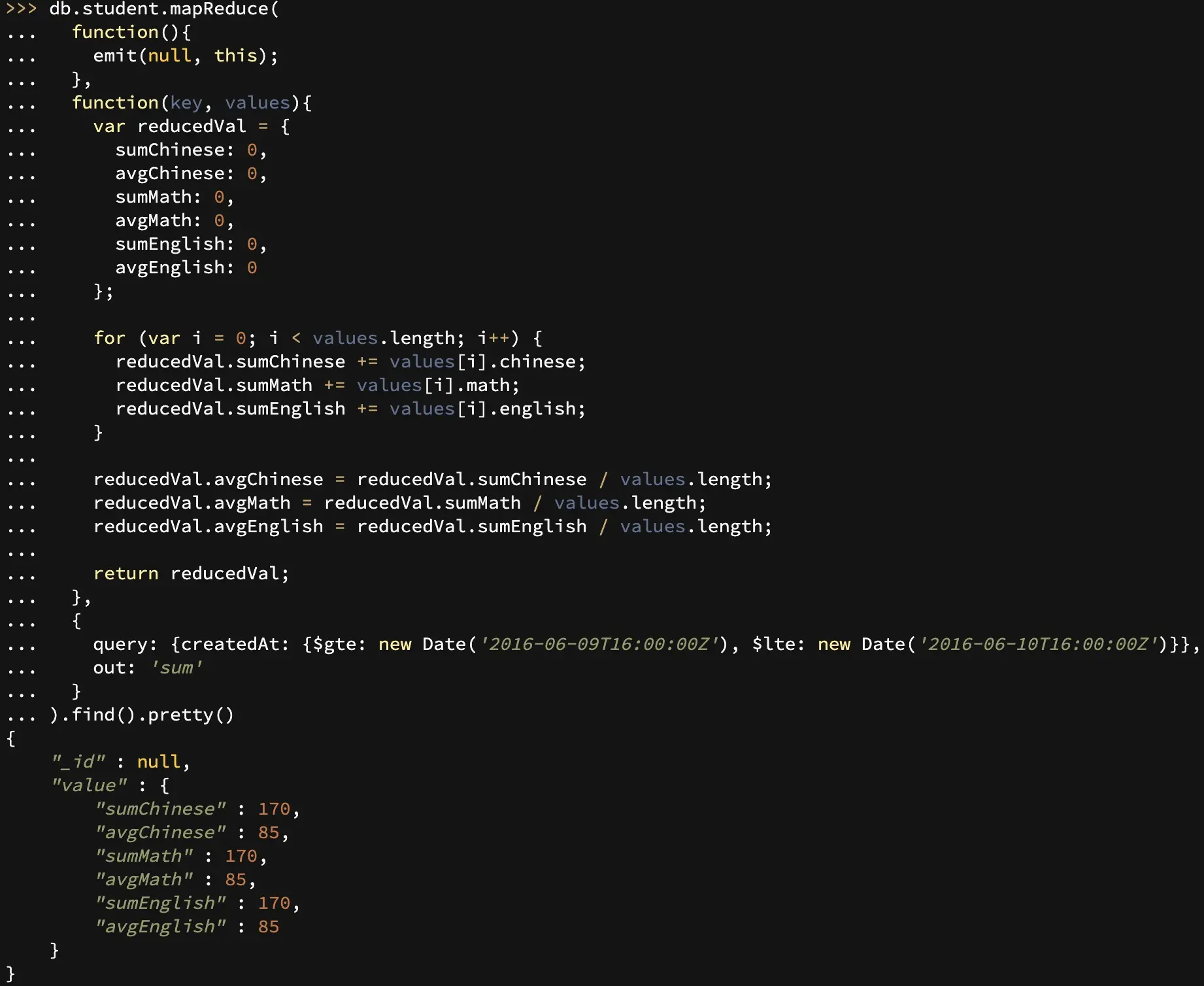
Task: Click "reducedVal.avgChinese =" assignment
Action: pos(219,479)
